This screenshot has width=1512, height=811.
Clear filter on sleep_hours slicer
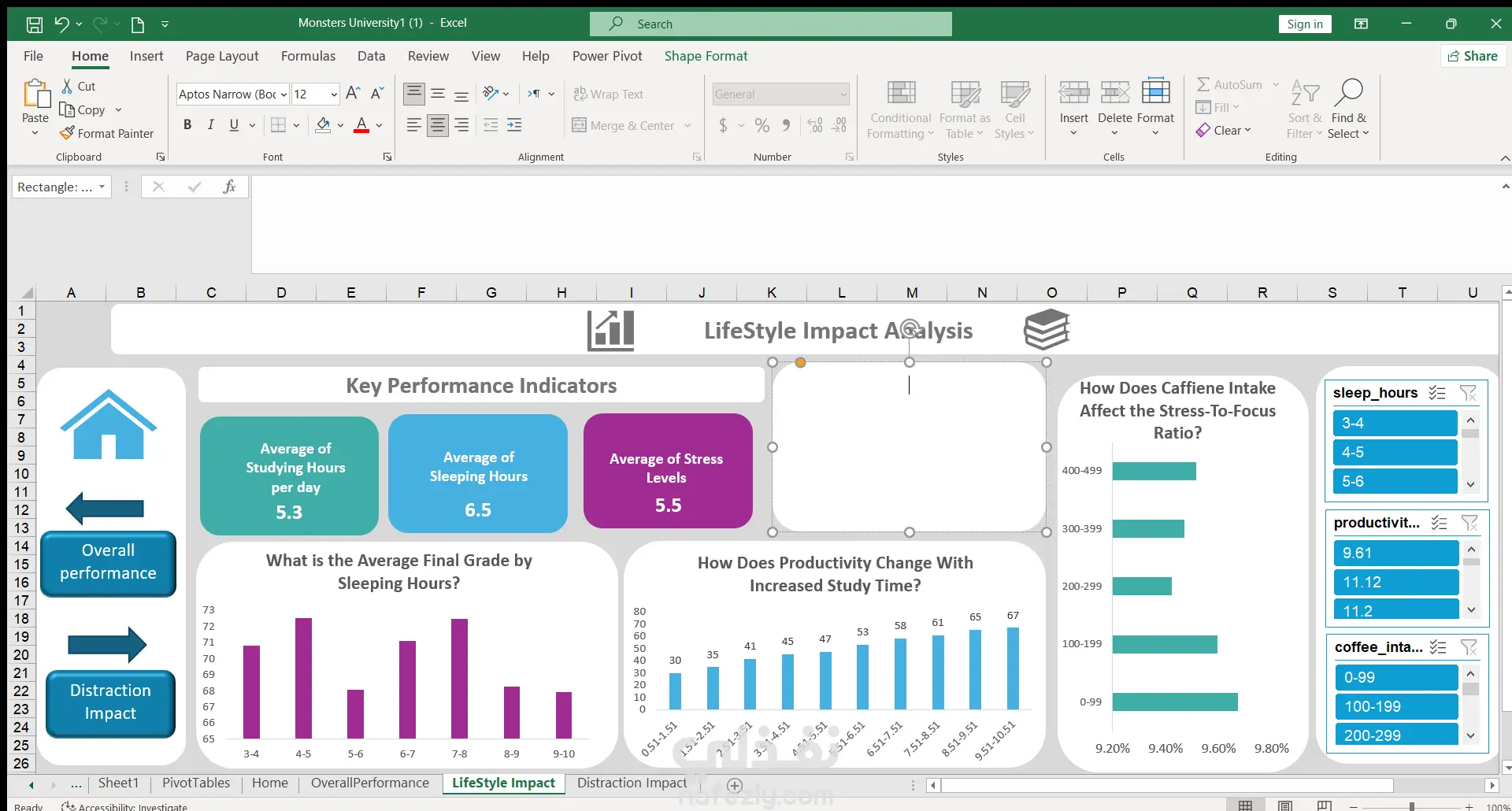[1468, 393]
